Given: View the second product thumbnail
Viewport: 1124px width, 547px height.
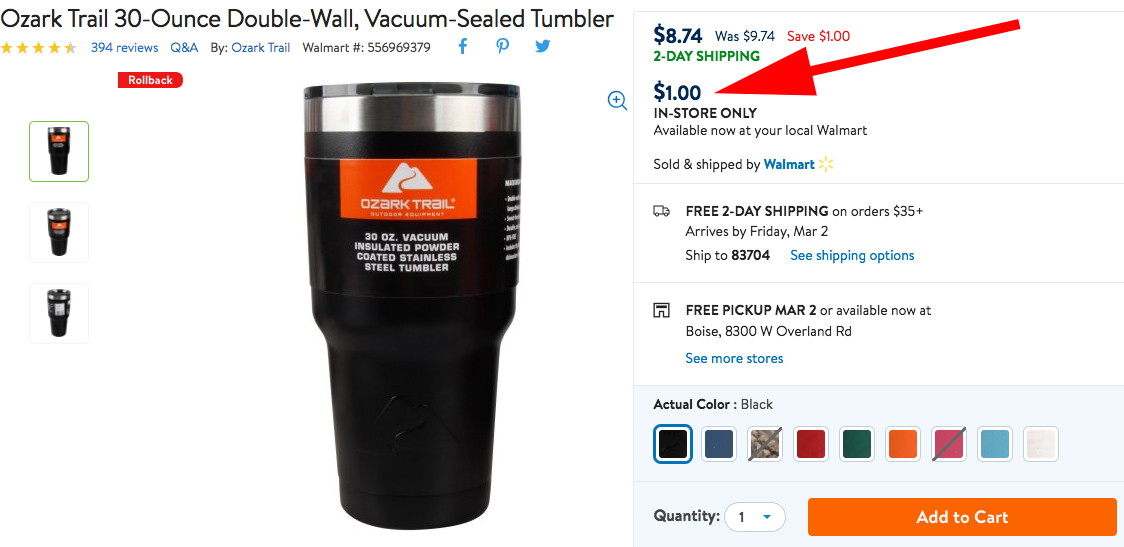Looking at the screenshot, I should (x=59, y=232).
